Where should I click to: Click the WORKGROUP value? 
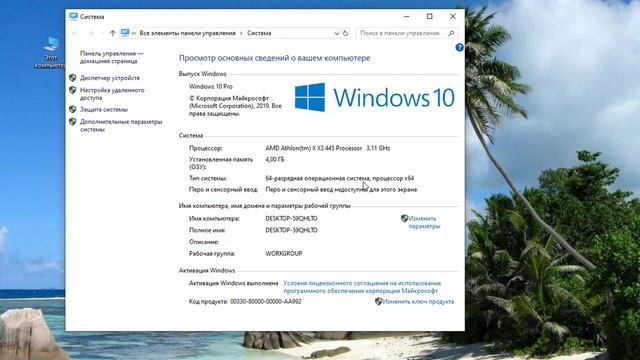(284, 253)
